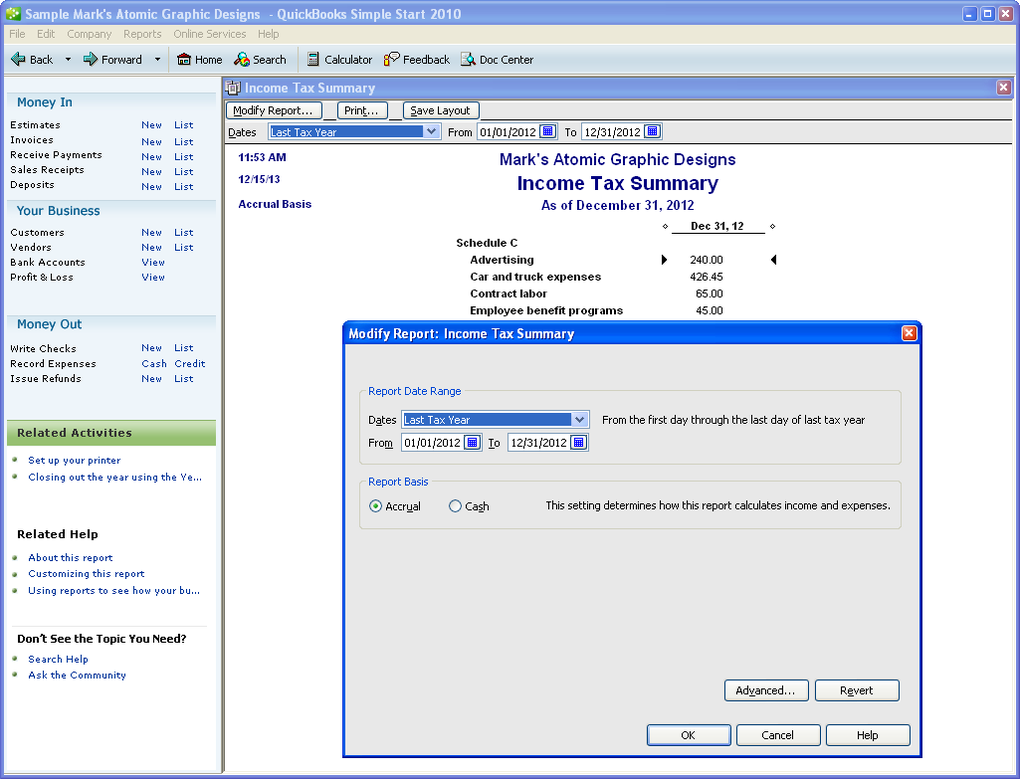Image resolution: width=1020 pixels, height=779 pixels.
Task: Open the Invoices List
Action: (183, 142)
